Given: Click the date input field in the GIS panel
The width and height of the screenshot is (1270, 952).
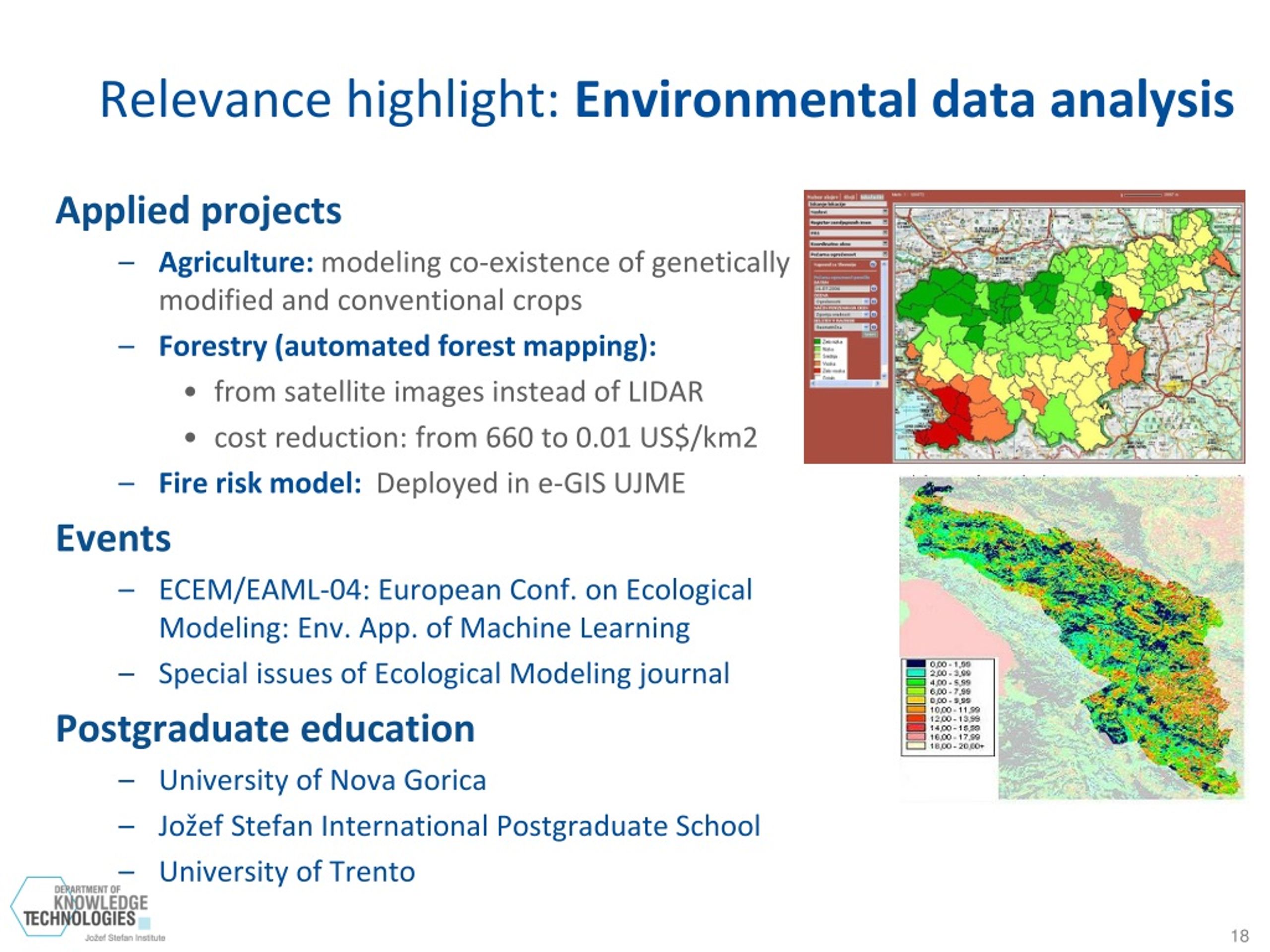Looking at the screenshot, I should [x=842, y=289].
